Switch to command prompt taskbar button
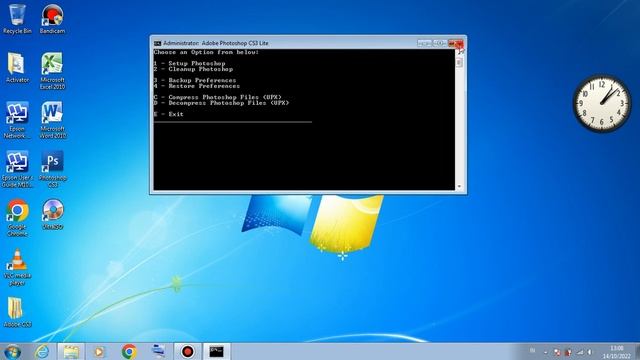 (x=216, y=352)
